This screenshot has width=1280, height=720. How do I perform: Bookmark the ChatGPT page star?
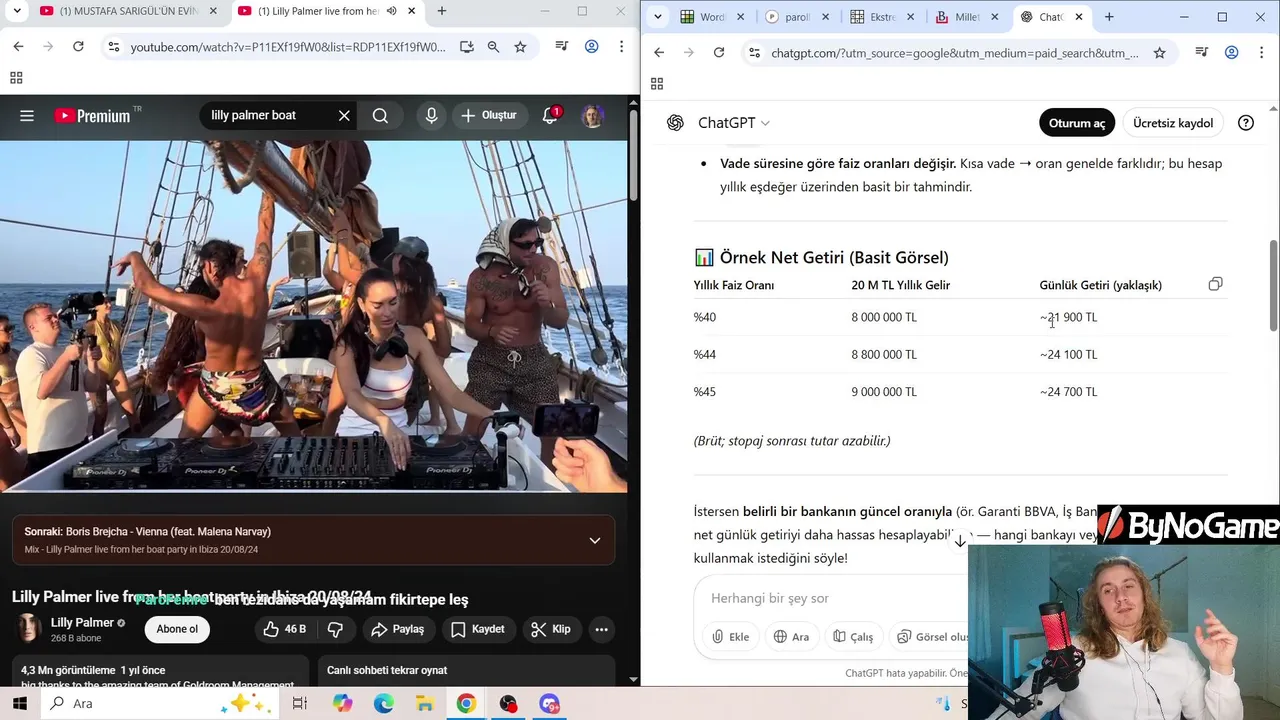point(1159,53)
